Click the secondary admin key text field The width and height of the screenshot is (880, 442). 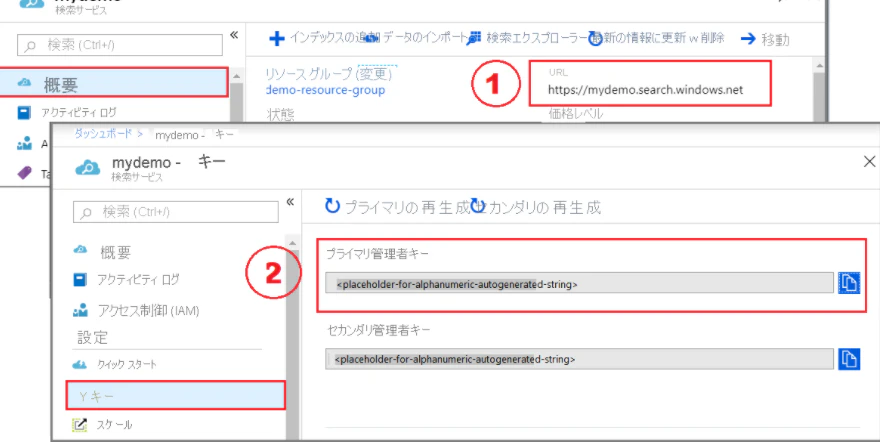tap(579, 359)
